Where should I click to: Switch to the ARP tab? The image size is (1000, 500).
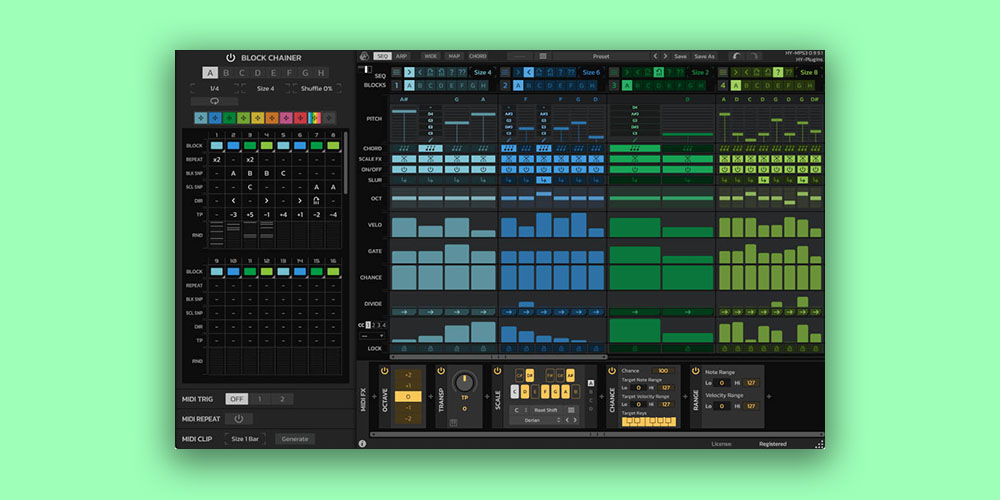[402, 56]
